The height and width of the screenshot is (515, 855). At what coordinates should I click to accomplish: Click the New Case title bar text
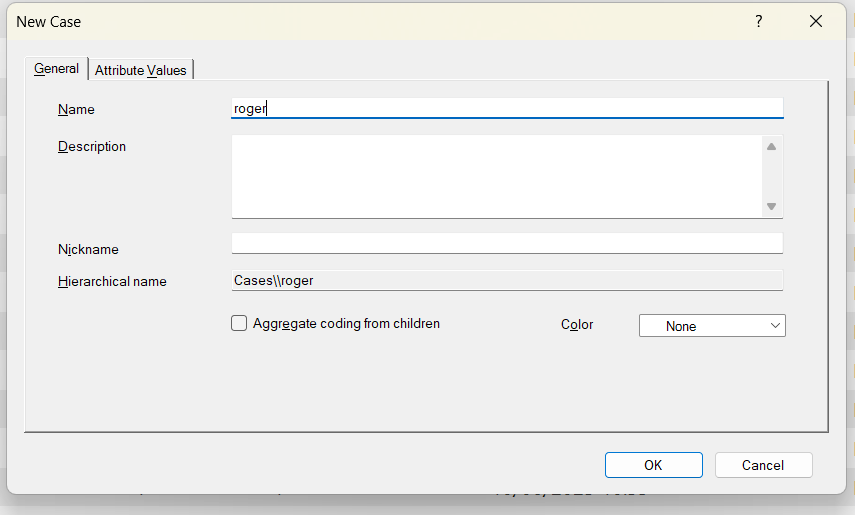(49, 21)
